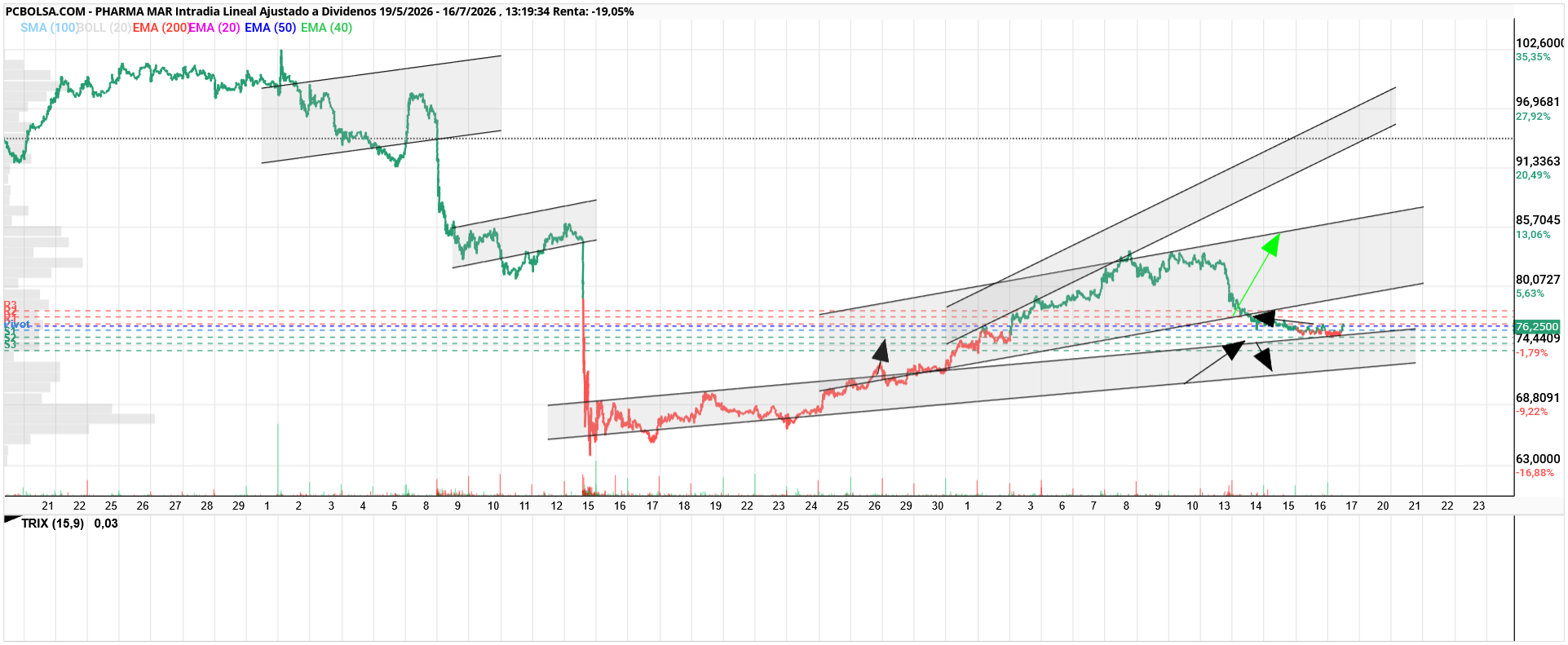1568x645 pixels.
Task: Click the S3 support level label
Action: 10,346
